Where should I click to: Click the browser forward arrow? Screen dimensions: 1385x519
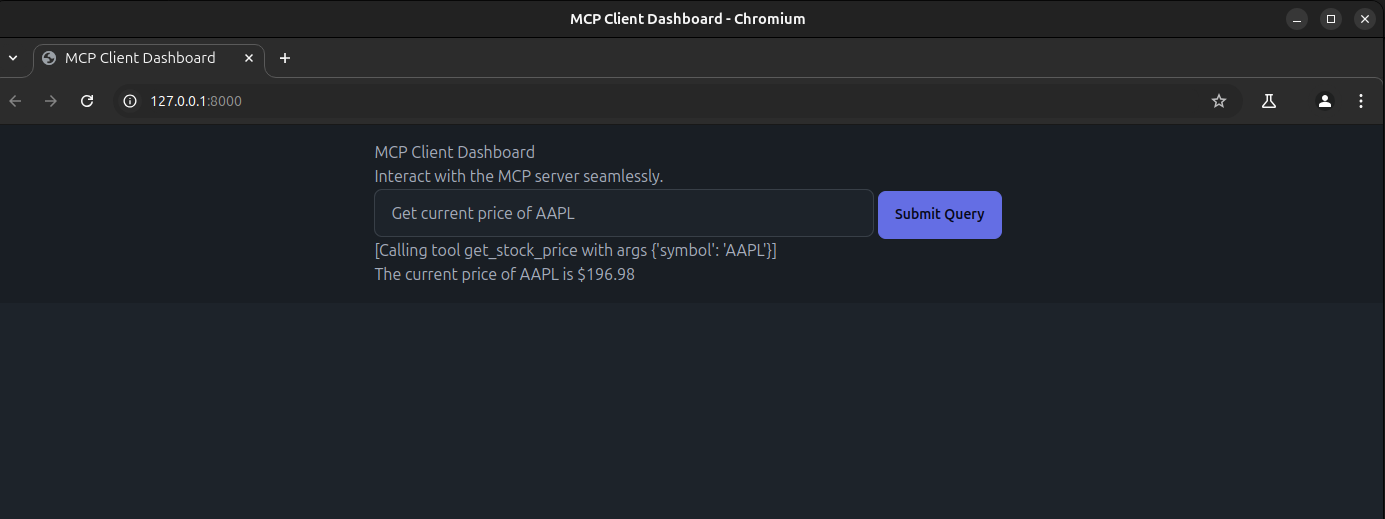click(51, 101)
